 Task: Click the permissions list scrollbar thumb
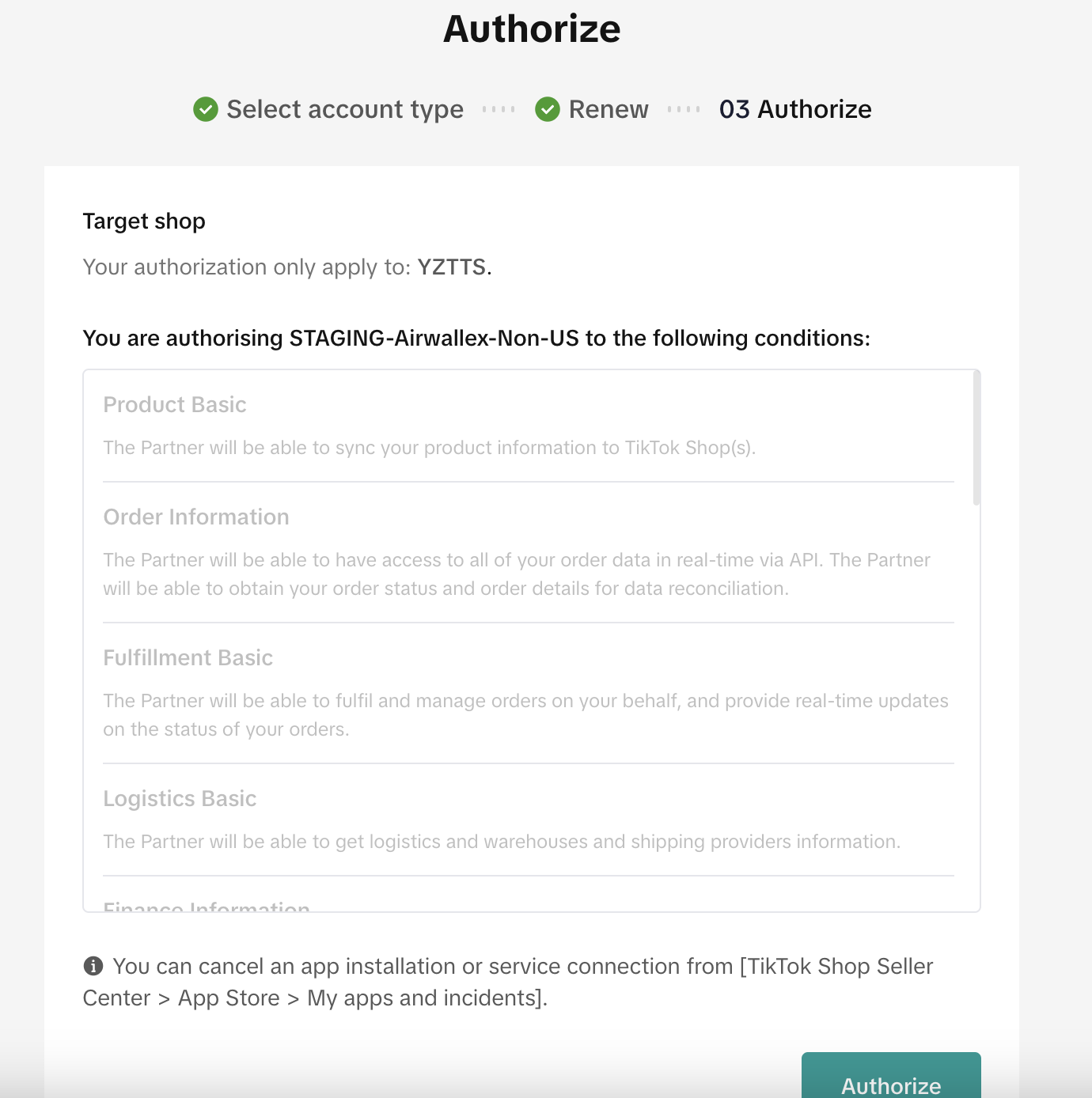coord(976,437)
